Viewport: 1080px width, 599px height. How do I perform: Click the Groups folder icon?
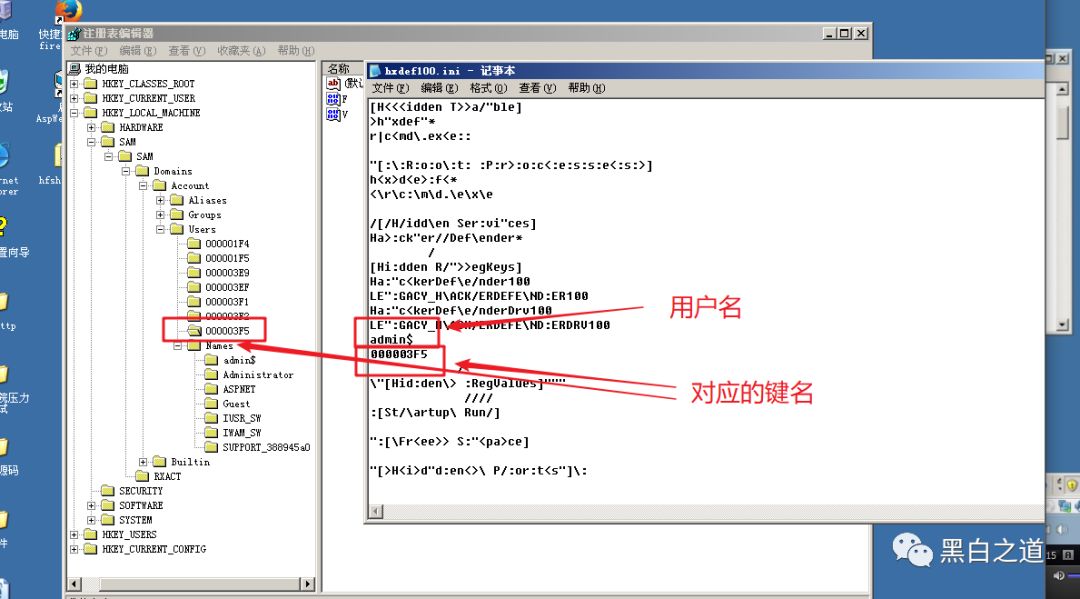pyautogui.click(x=177, y=215)
